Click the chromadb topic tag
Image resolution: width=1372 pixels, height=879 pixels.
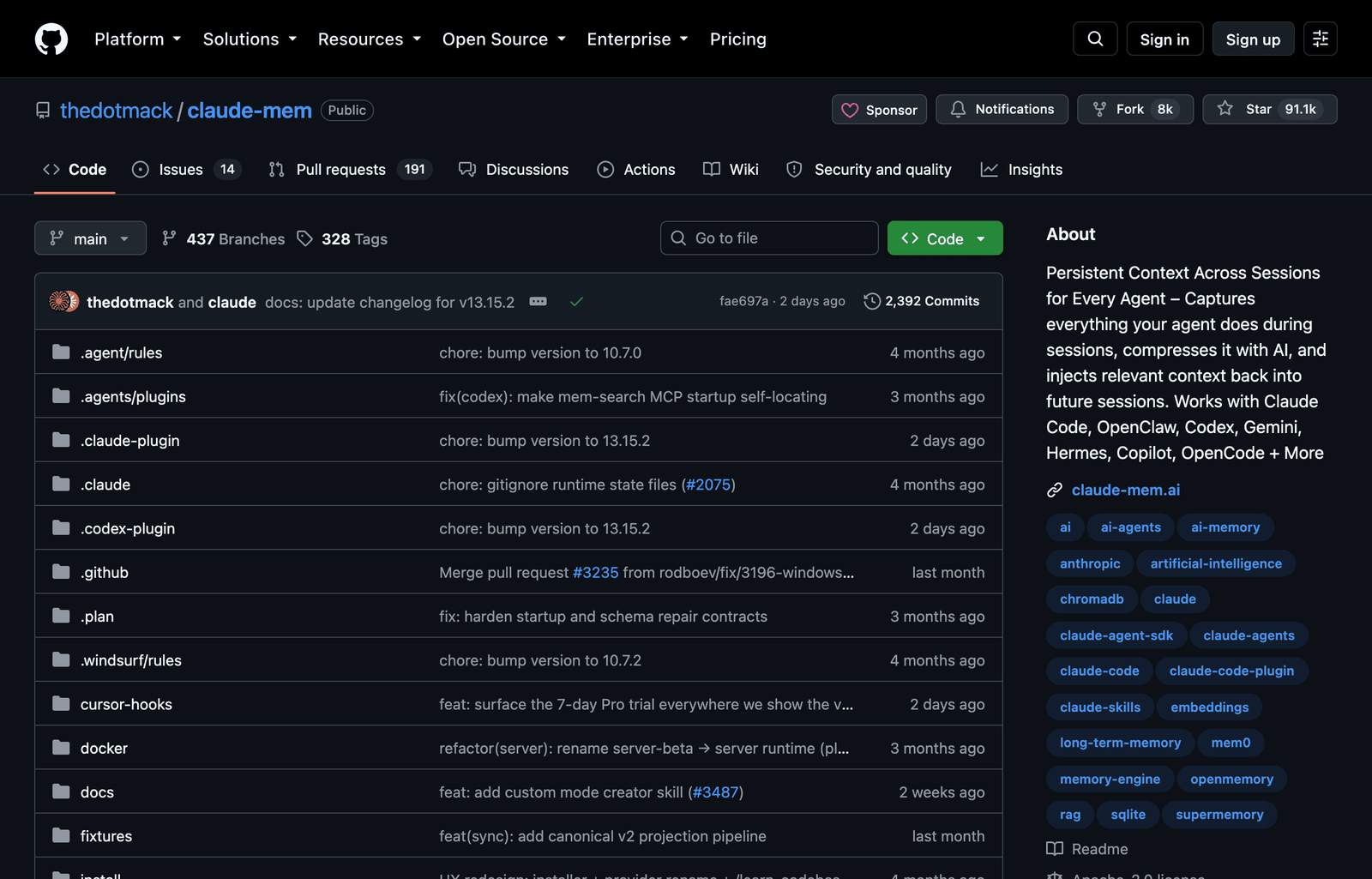tap(1092, 599)
